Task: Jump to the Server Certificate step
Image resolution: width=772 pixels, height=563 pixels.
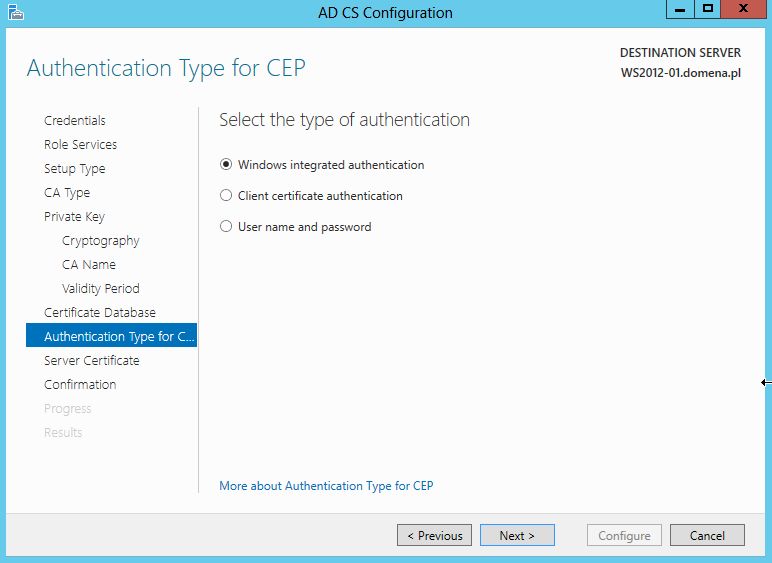Action: click(x=92, y=361)
